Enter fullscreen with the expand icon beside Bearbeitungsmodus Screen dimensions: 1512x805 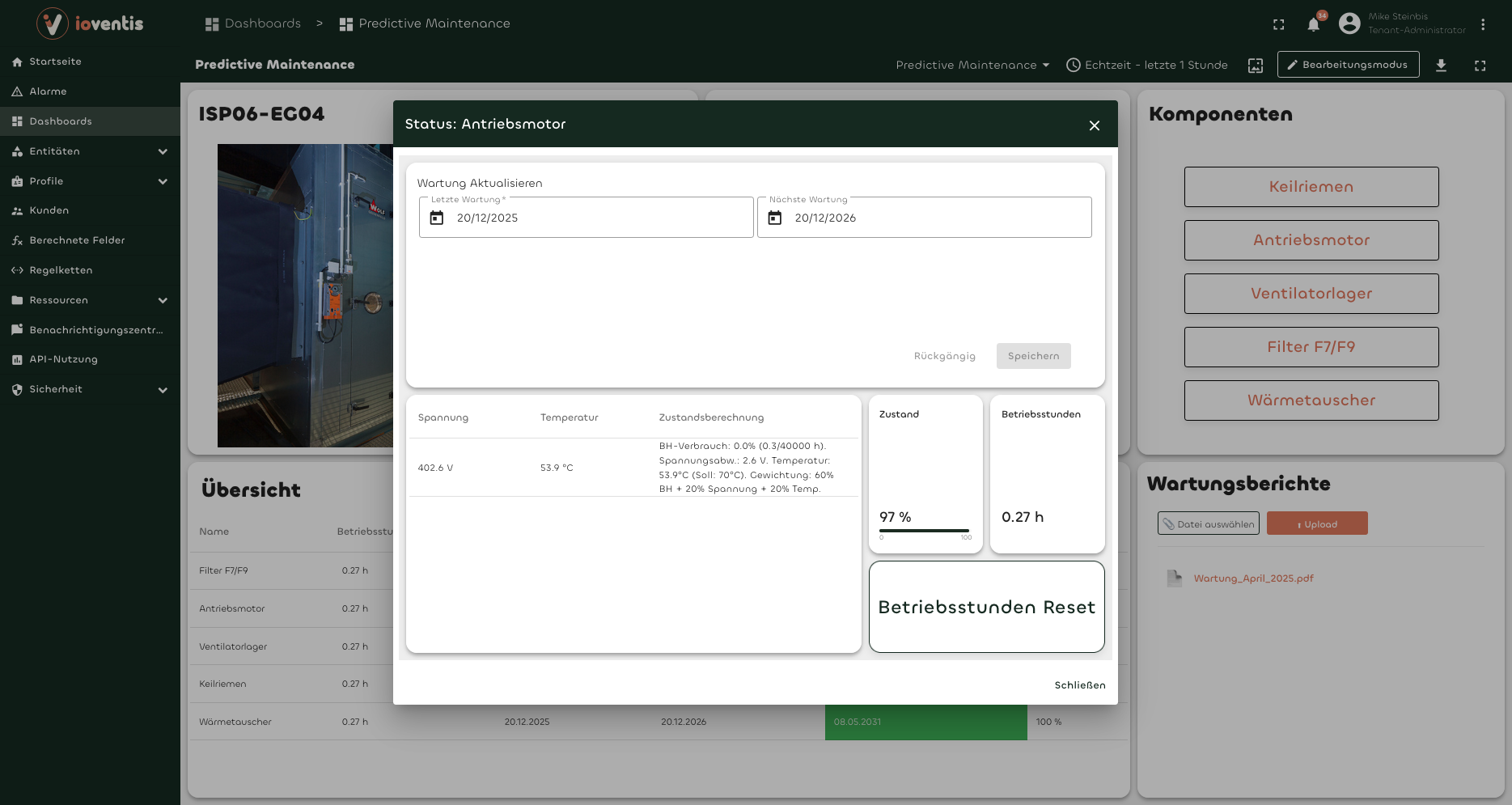1480,66
